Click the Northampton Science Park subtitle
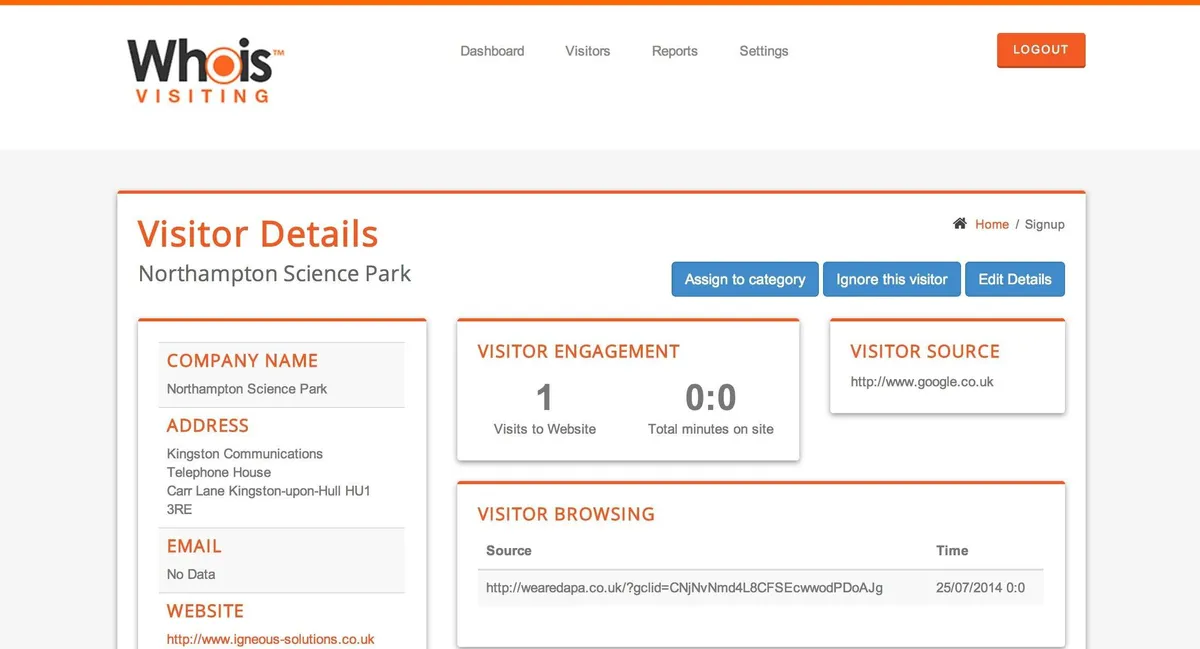Viewport: 1200px width, 649px height. (x=275, y=274)
